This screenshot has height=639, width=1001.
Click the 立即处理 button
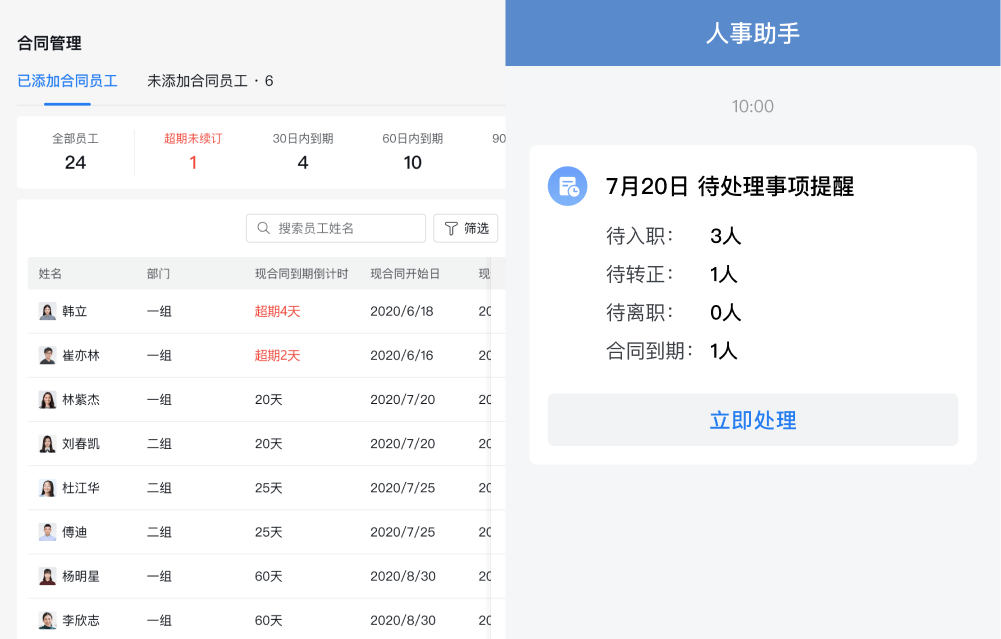tap(753, 420)
